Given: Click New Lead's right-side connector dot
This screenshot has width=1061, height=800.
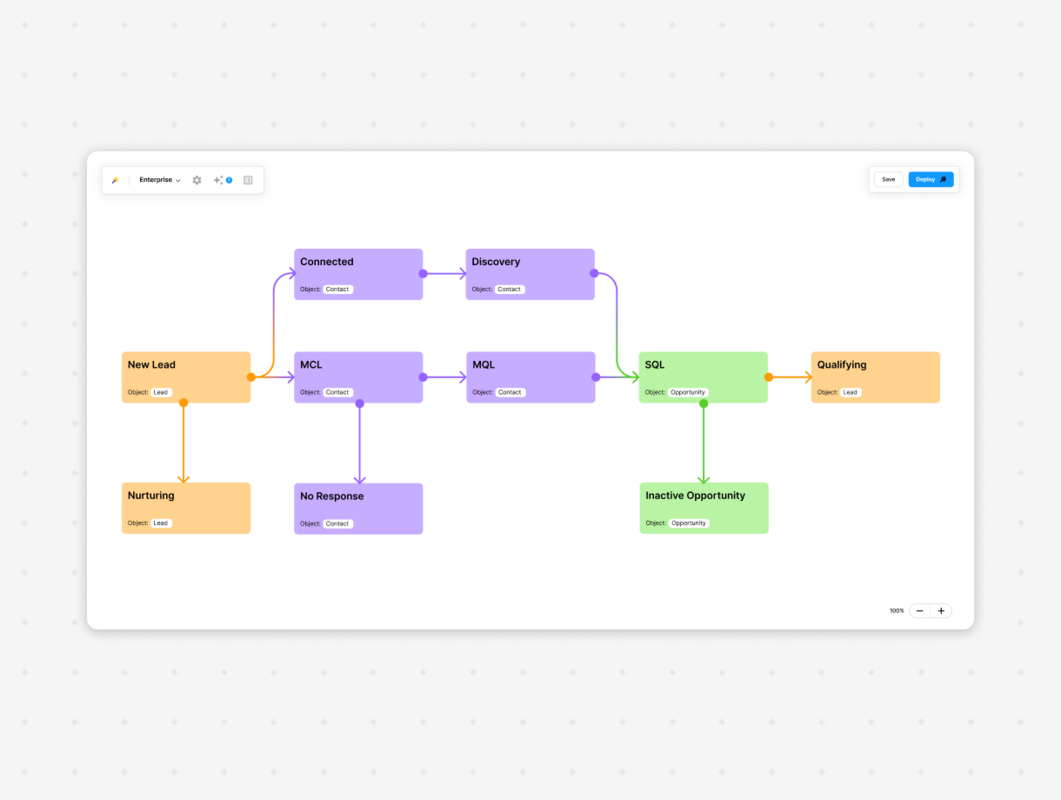Looking at the screenshot, I should pyautogui.click(x=251, y=377).
